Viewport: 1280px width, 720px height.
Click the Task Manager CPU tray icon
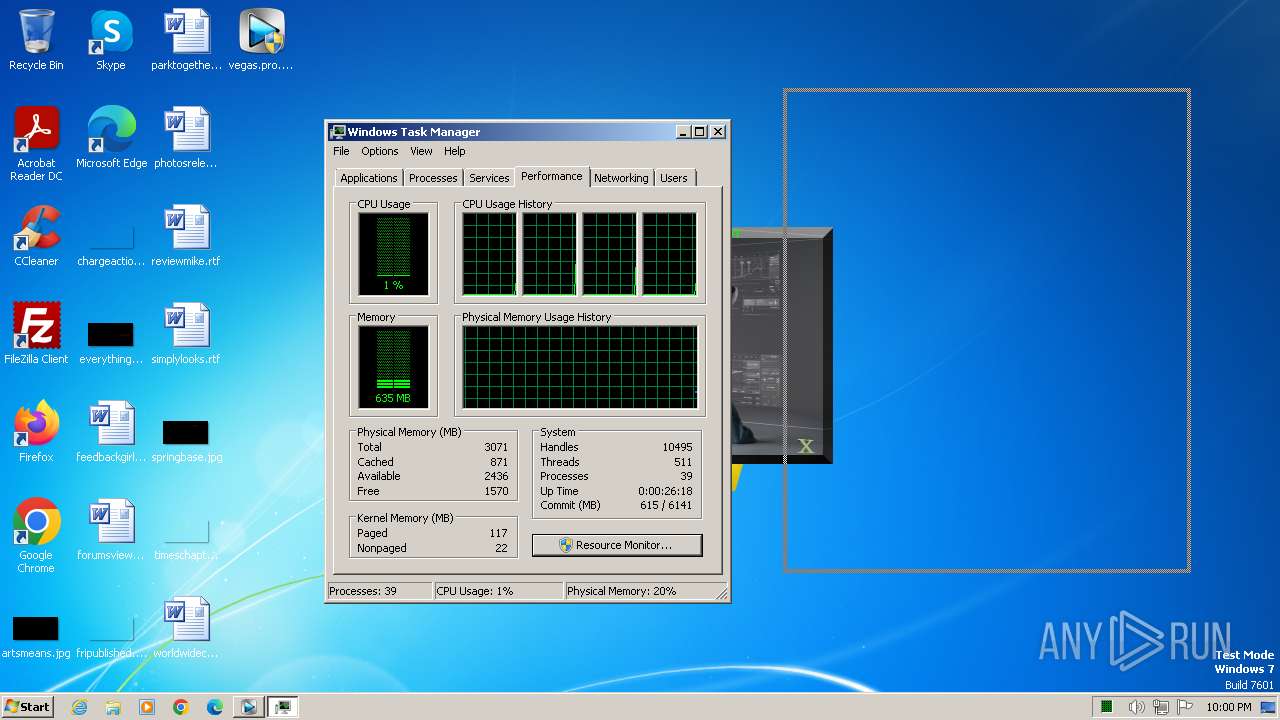point(1107,707)
